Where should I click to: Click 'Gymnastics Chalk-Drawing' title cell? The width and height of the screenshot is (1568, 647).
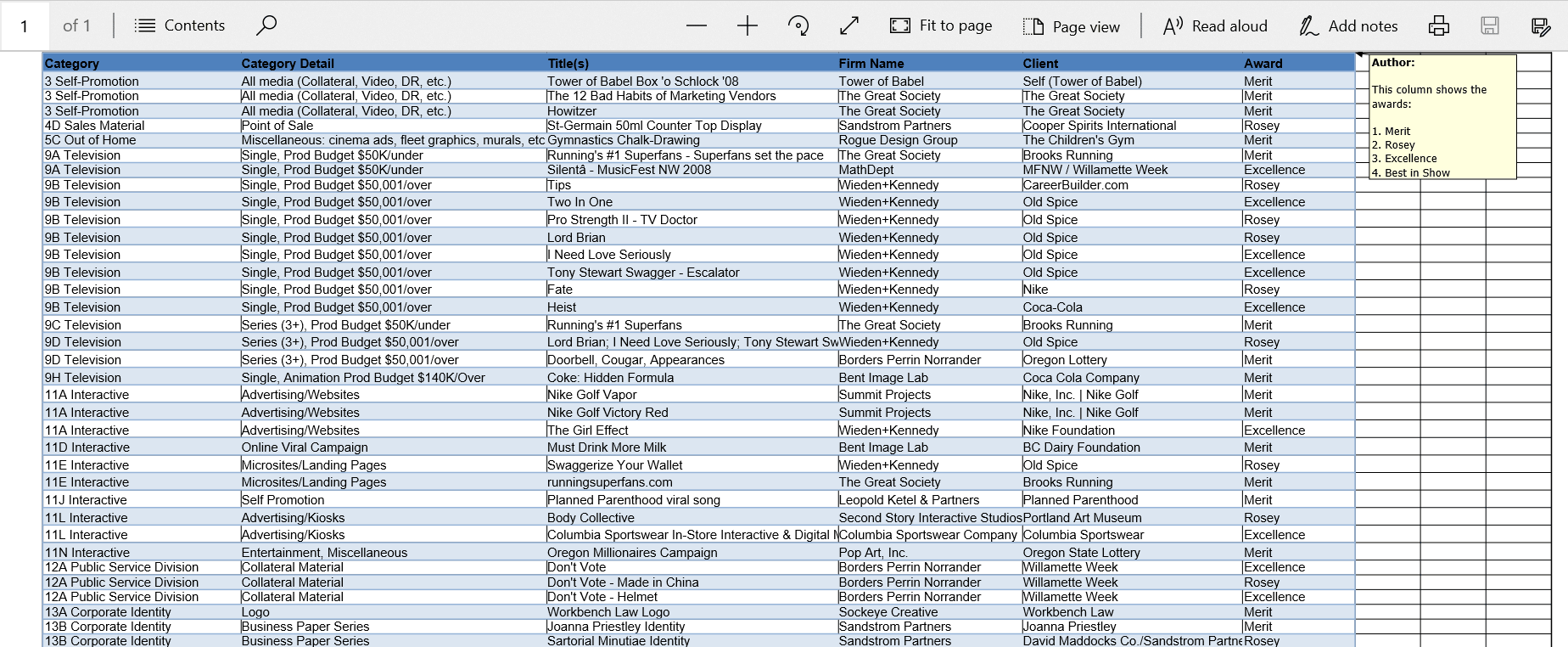coord(624,140)
